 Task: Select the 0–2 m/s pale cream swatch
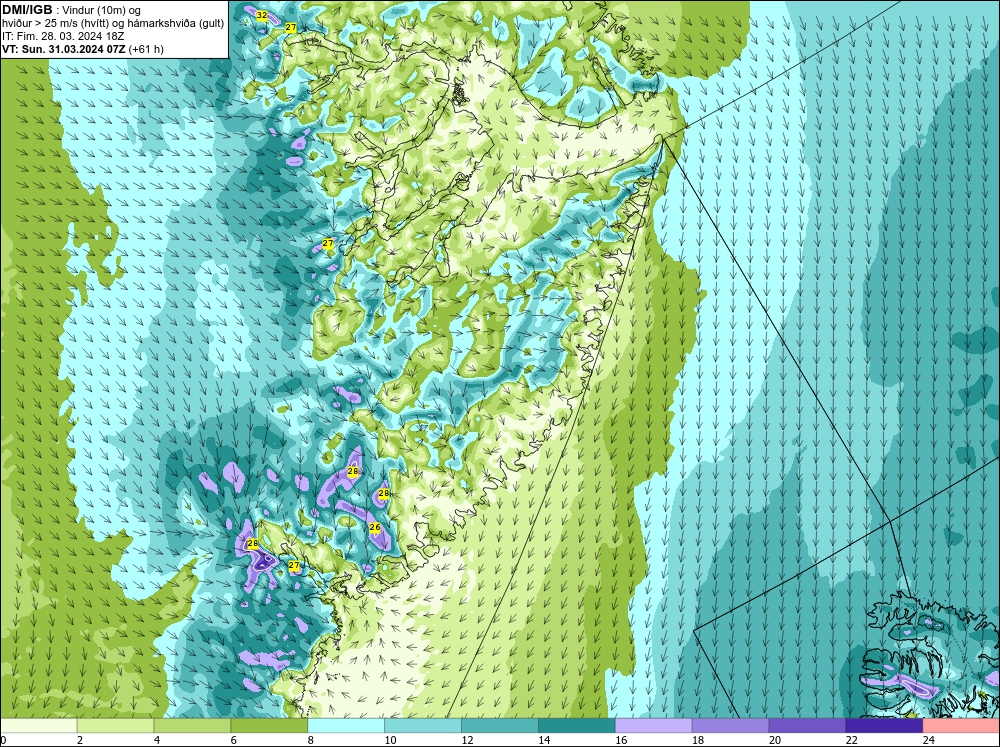tap(39, 725)
